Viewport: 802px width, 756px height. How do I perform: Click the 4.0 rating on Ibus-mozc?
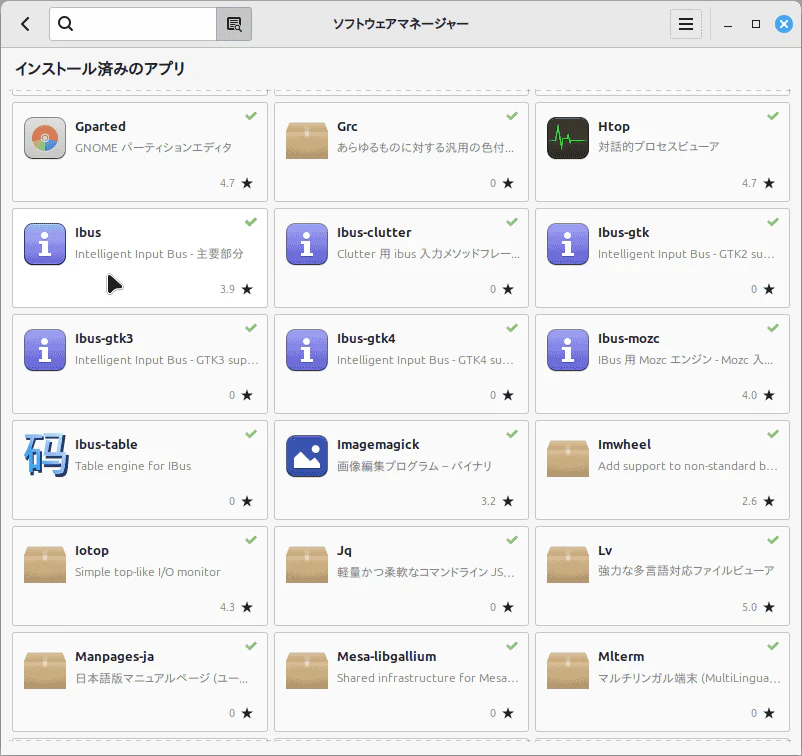749,395
